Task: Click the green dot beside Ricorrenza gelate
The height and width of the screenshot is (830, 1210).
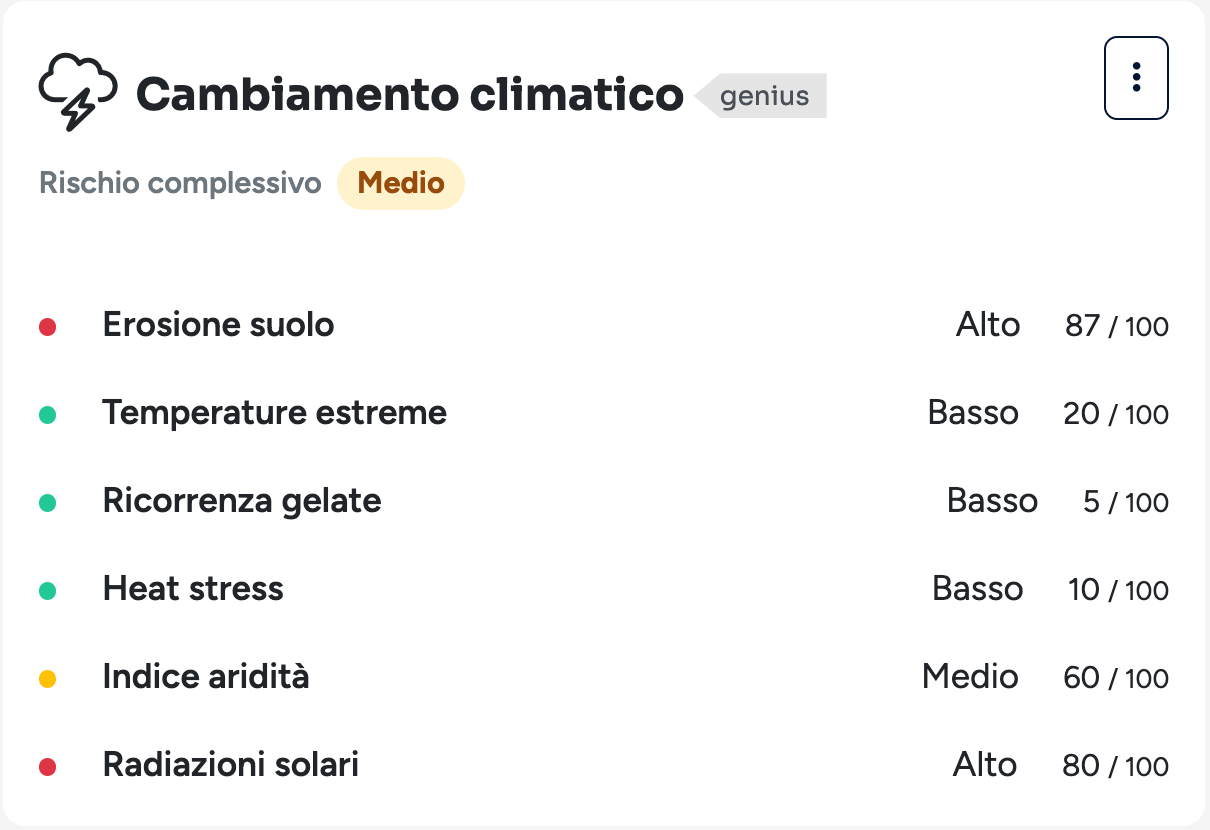Action: click(x=47, y=503)
